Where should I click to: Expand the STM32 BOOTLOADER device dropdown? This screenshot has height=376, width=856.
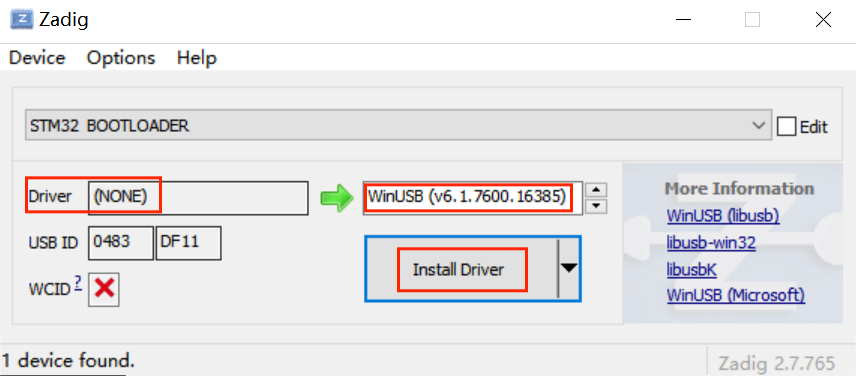click(x=398, y=126)
